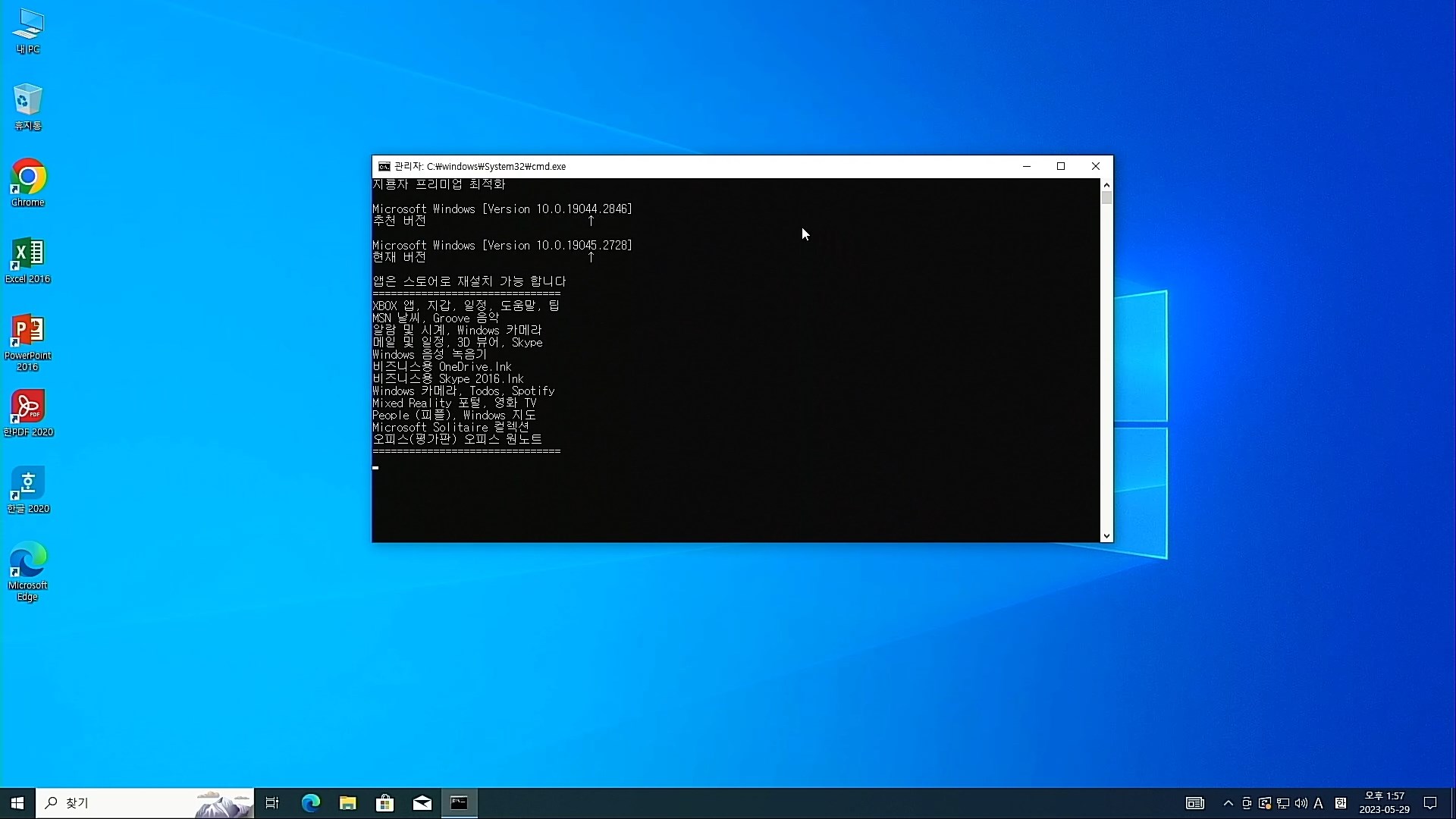
Task: Click the 'People (피플), Windows 지도' line
Action: (454, 415)
